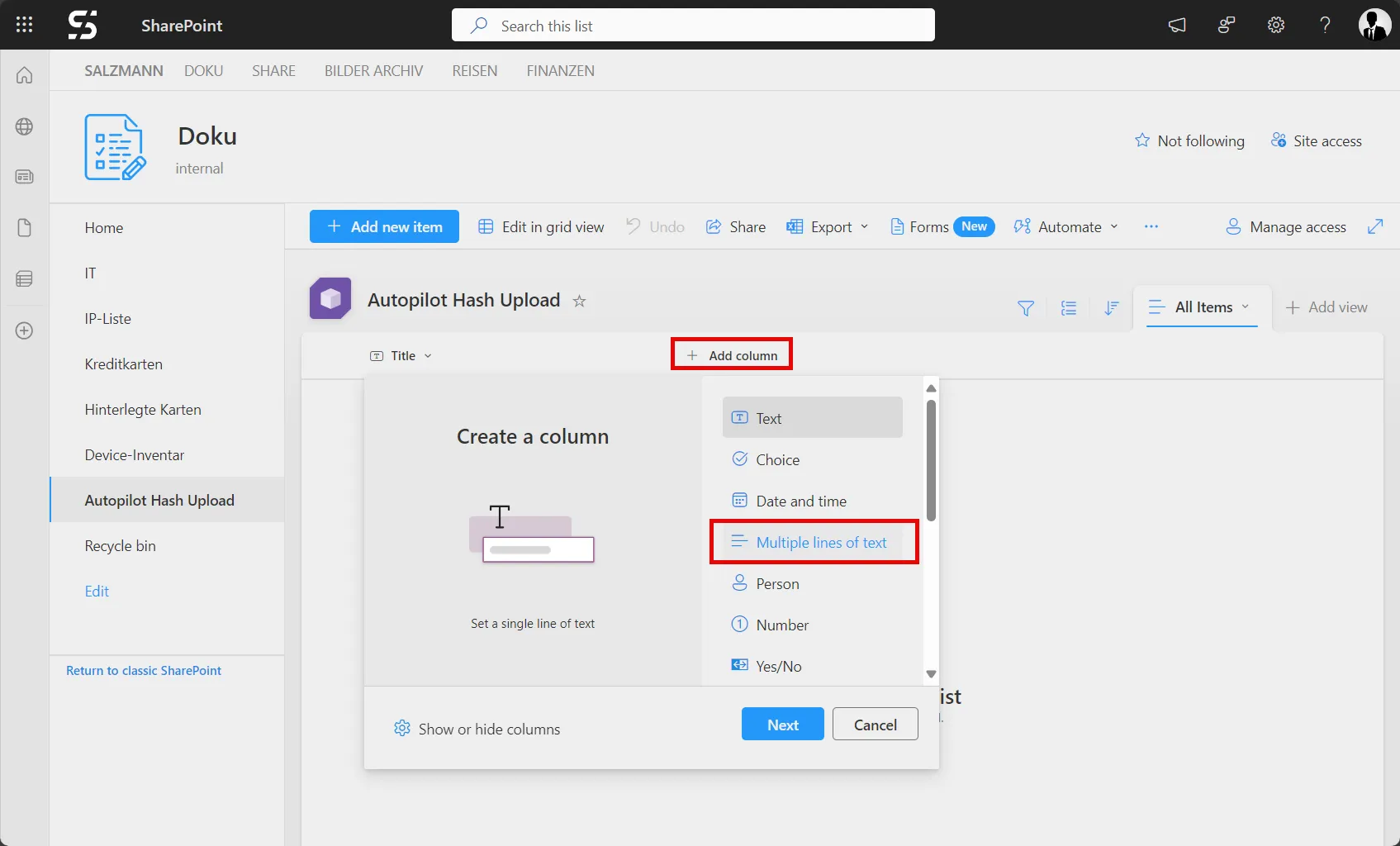This screenshot has width=1400, height=846.
Task: Select the Text column type
Action: click(813, 417)
